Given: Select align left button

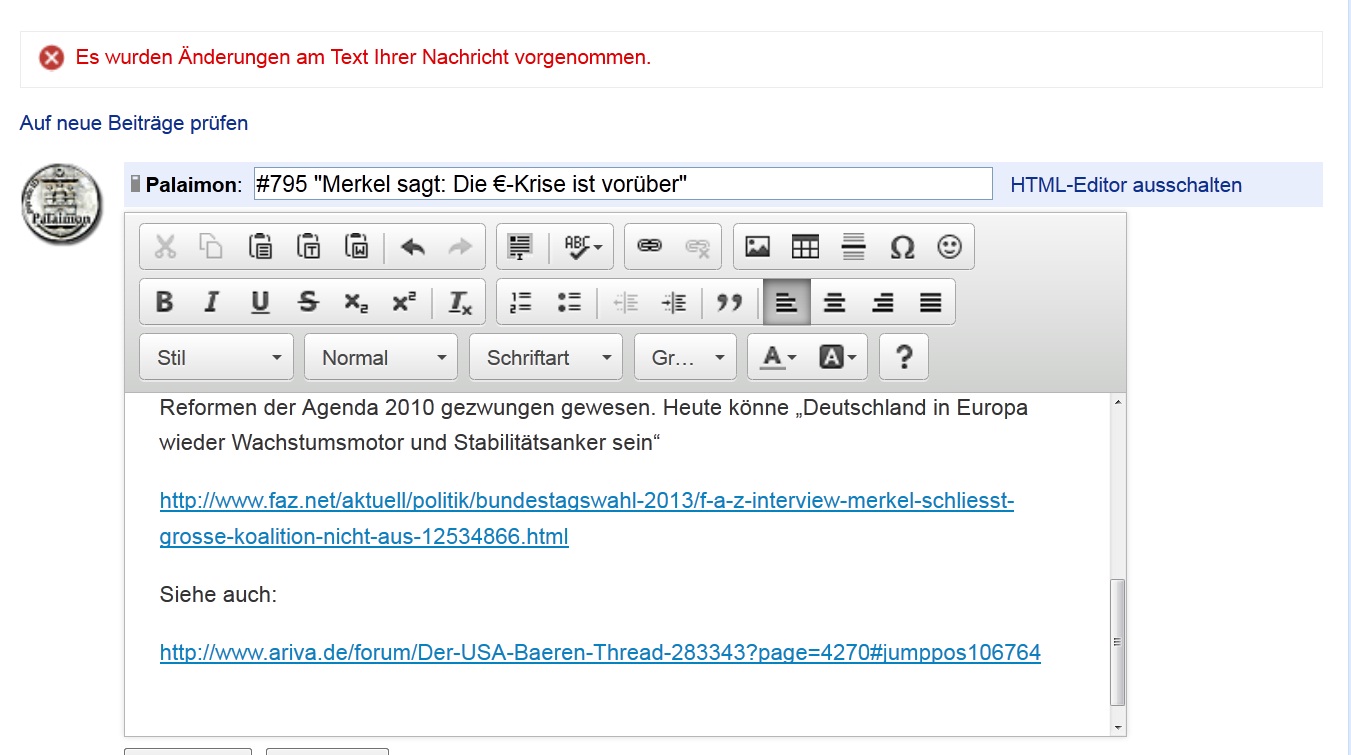Looking at the screenshot, I should tap(786, 302).
